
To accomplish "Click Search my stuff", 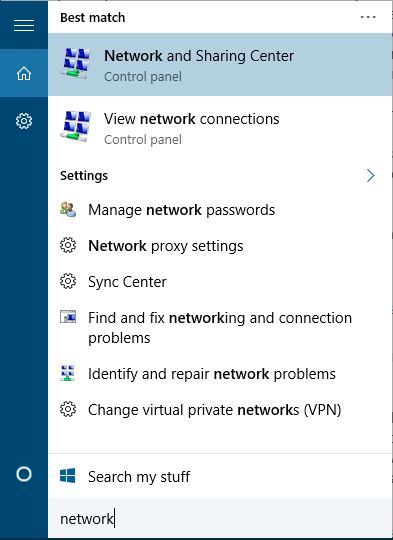I will pos(220,476).
